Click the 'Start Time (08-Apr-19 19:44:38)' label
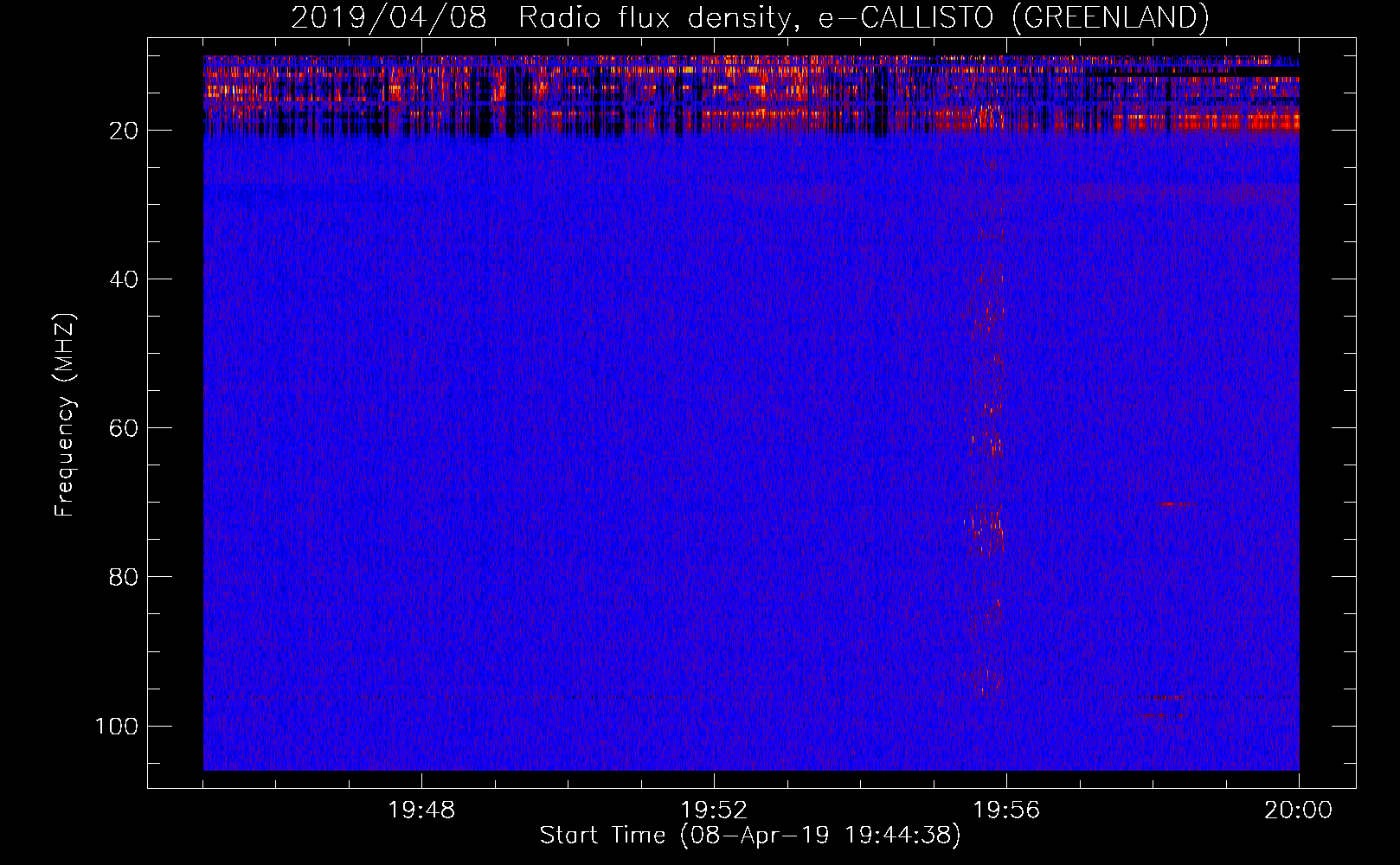This screenshot has height=865, width=1400. [x=750, y=836]
